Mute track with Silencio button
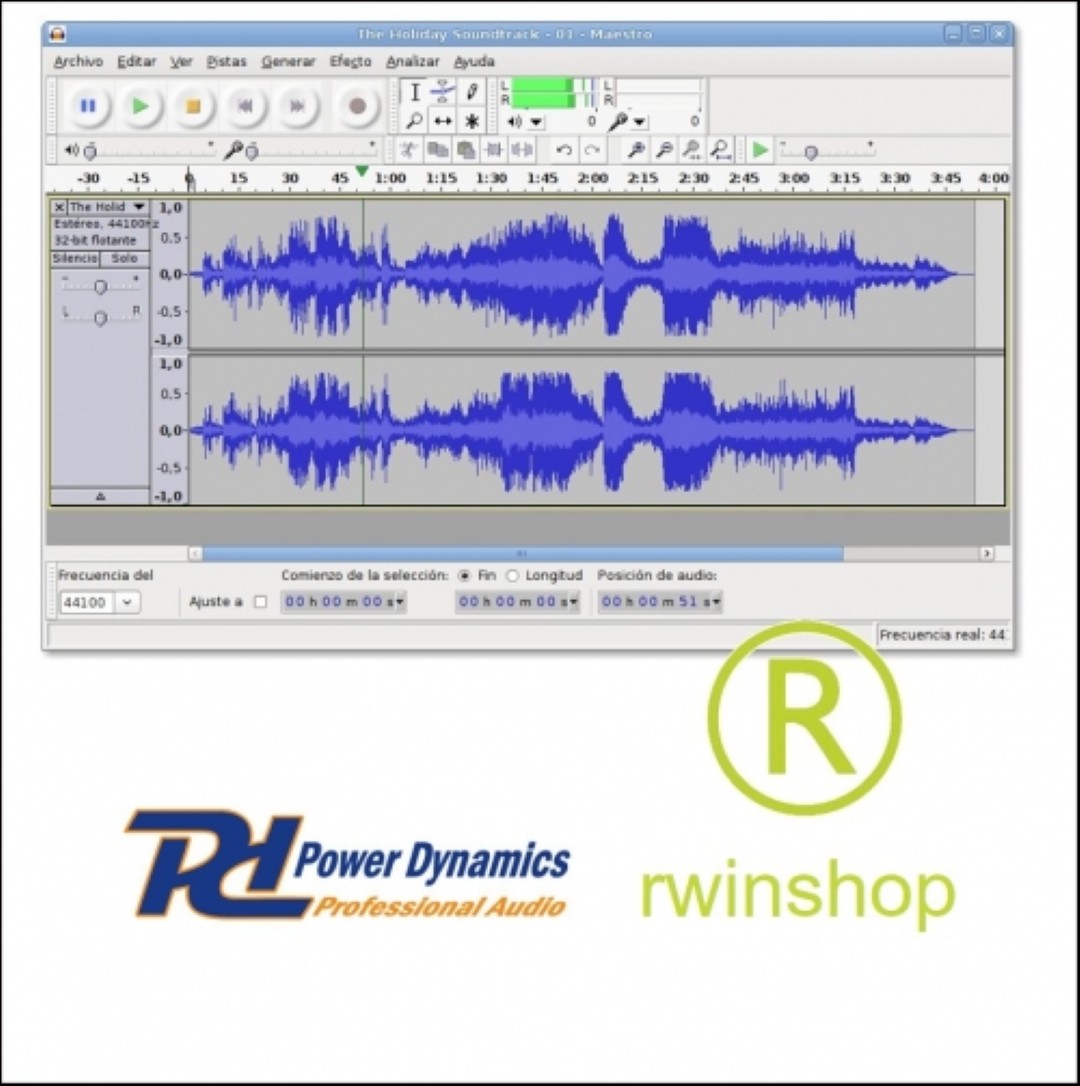 (x=76, y=258)
